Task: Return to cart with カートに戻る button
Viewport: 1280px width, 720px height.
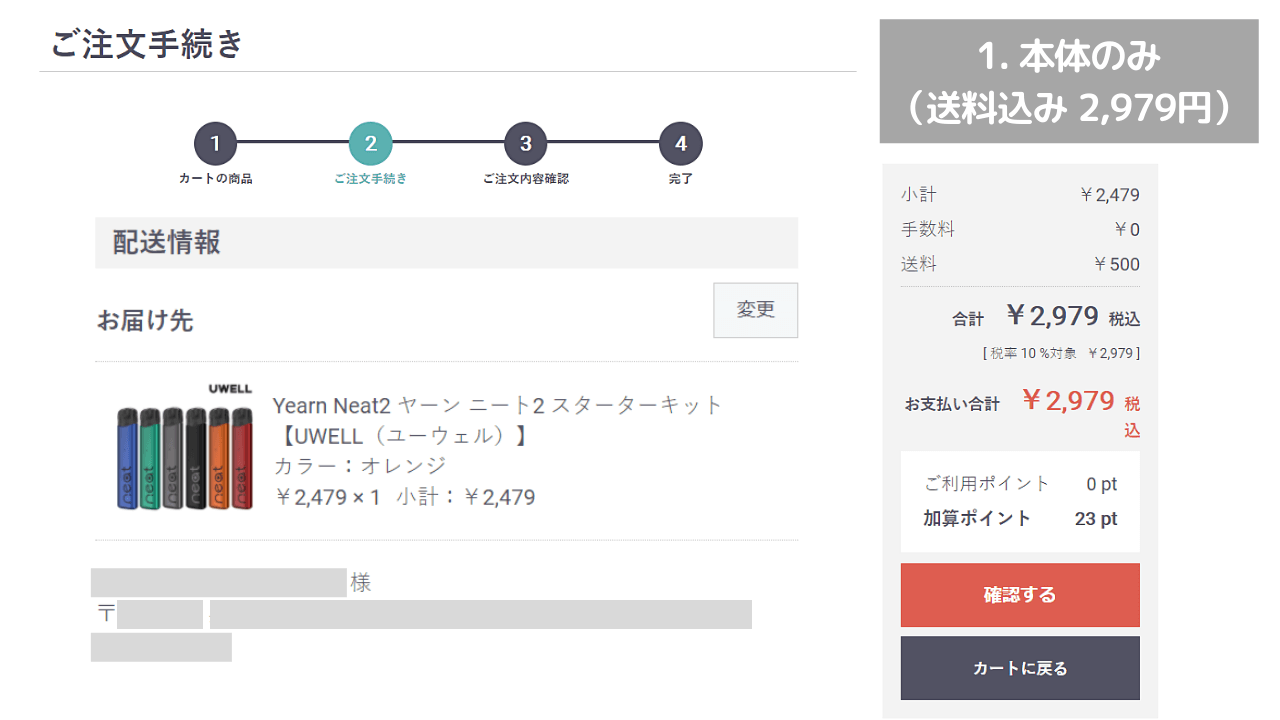Action: 1020,668
